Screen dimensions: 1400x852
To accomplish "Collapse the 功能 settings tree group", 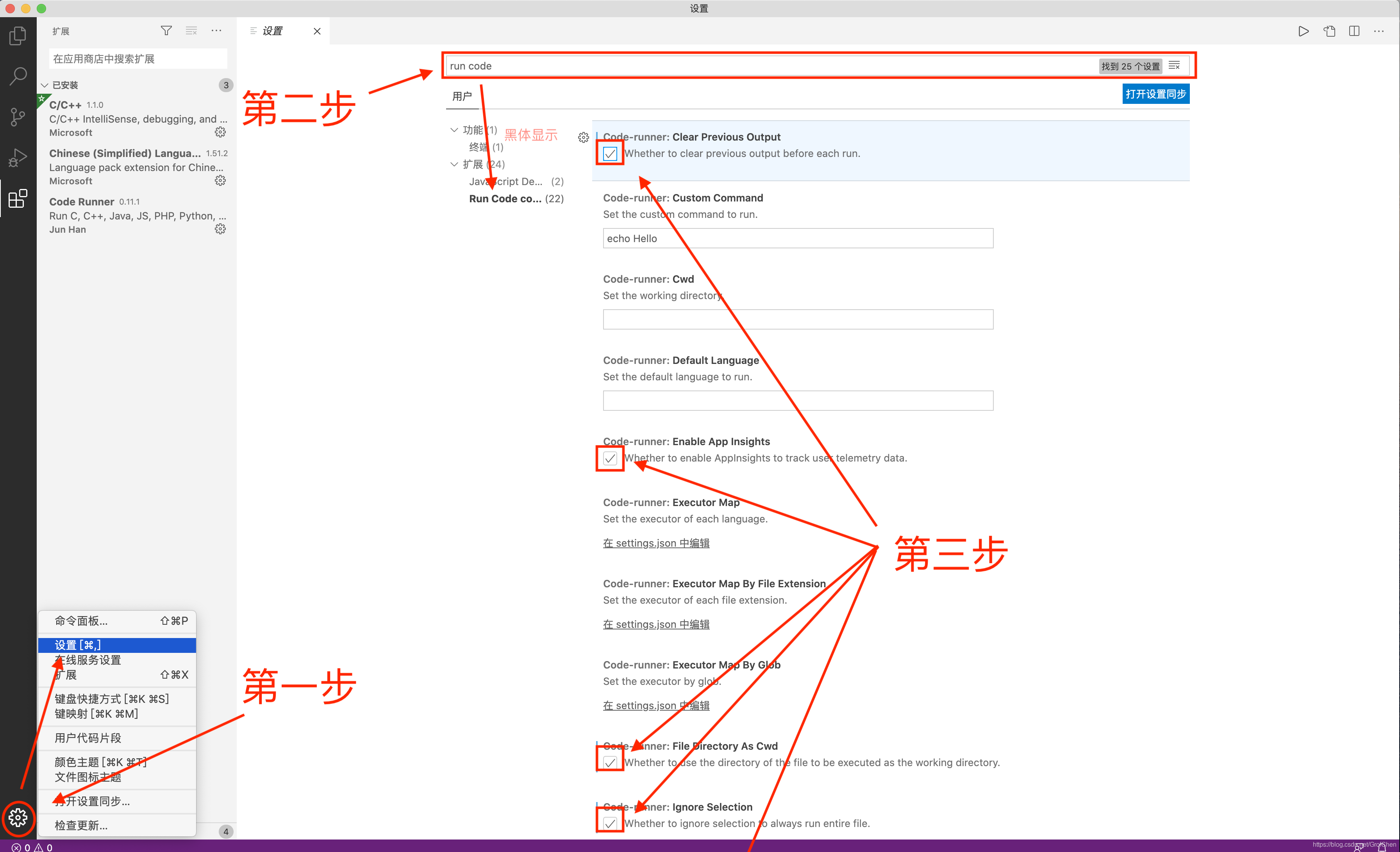I will pyautogui.click(x=454, y=130).
